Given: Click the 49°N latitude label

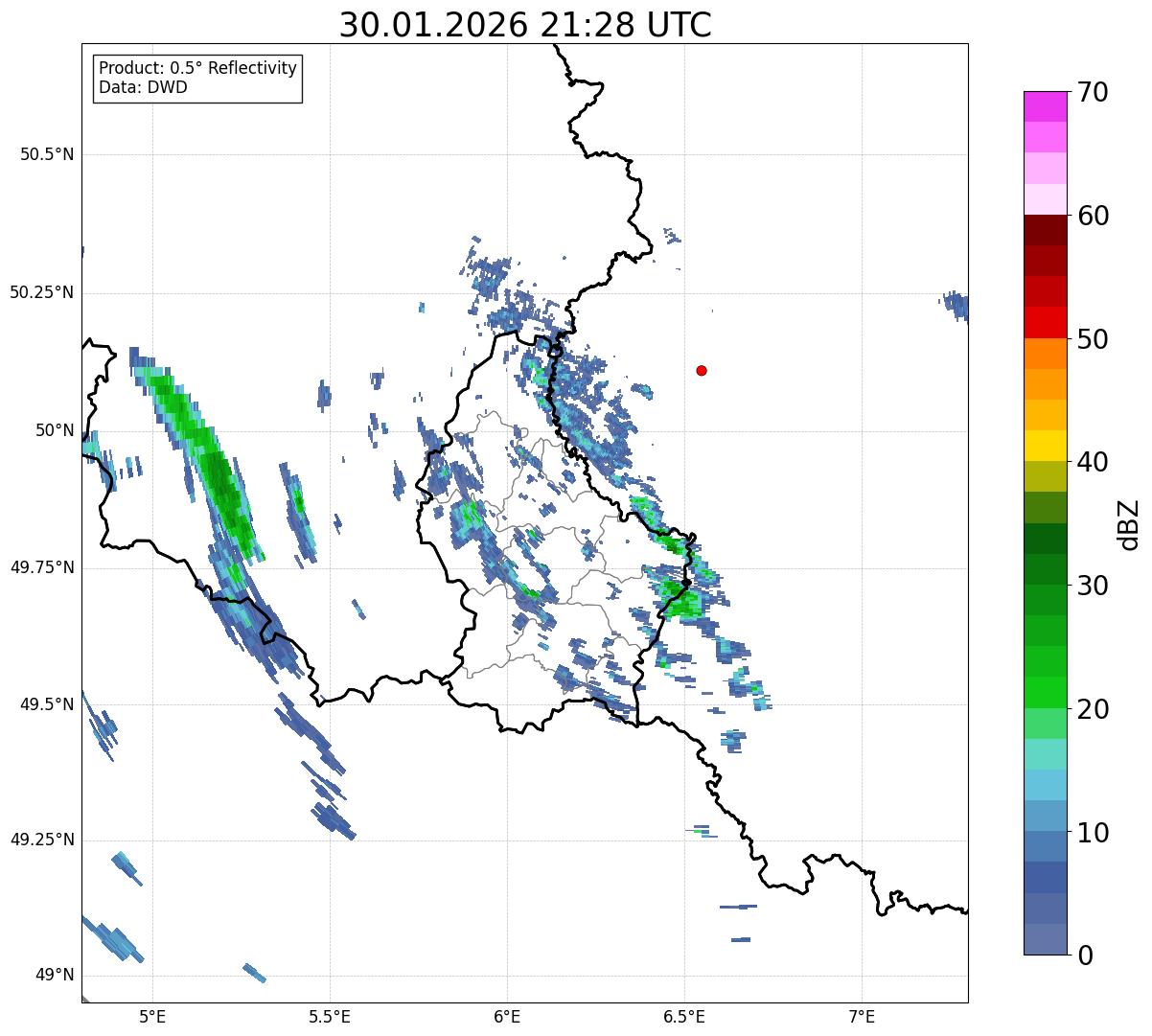Looking at the screenshot, I should 55,976.
